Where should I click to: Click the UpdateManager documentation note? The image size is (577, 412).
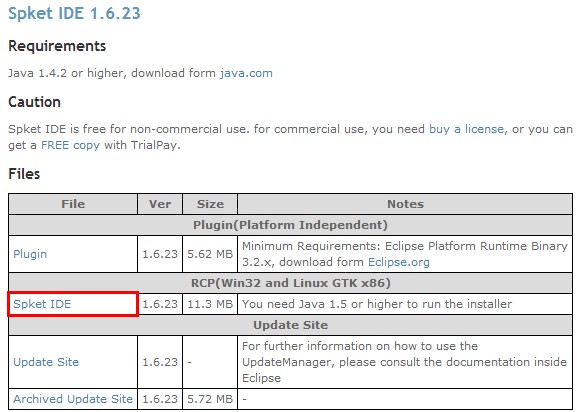[404, 362]
